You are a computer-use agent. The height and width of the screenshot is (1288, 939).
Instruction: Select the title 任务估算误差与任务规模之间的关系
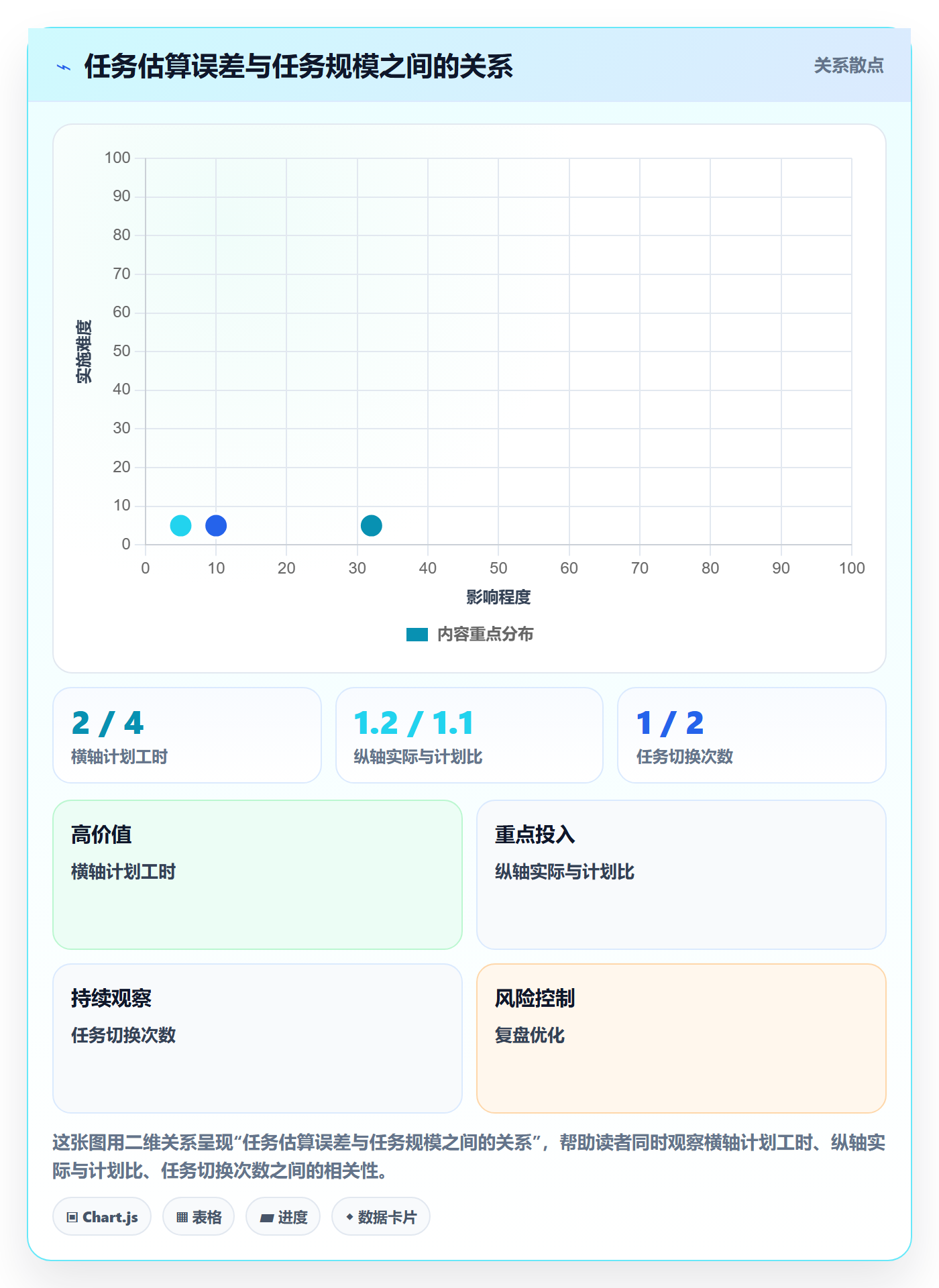point(298,66)
